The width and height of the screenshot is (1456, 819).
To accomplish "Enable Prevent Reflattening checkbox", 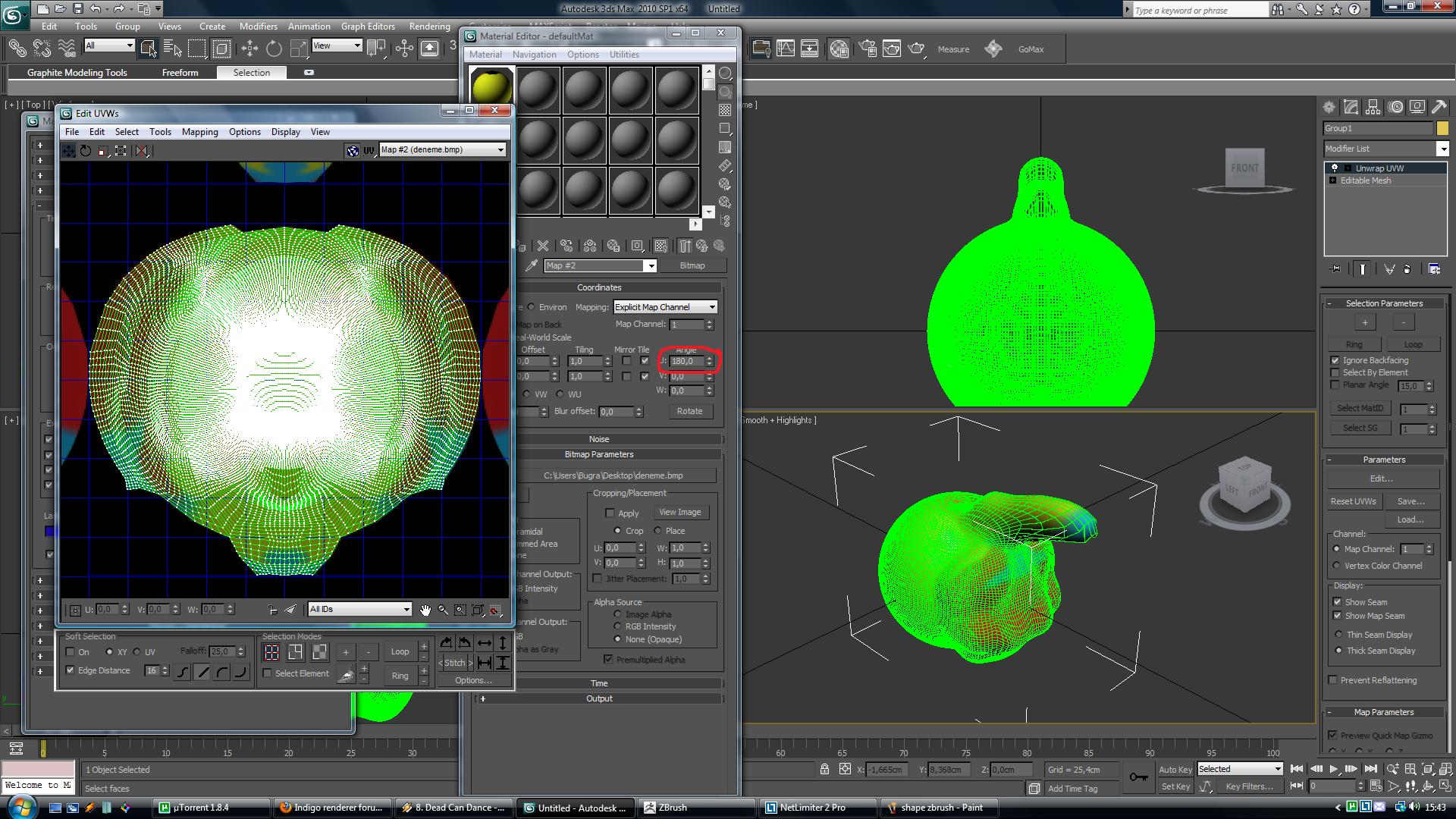I will coord(1332,680).
